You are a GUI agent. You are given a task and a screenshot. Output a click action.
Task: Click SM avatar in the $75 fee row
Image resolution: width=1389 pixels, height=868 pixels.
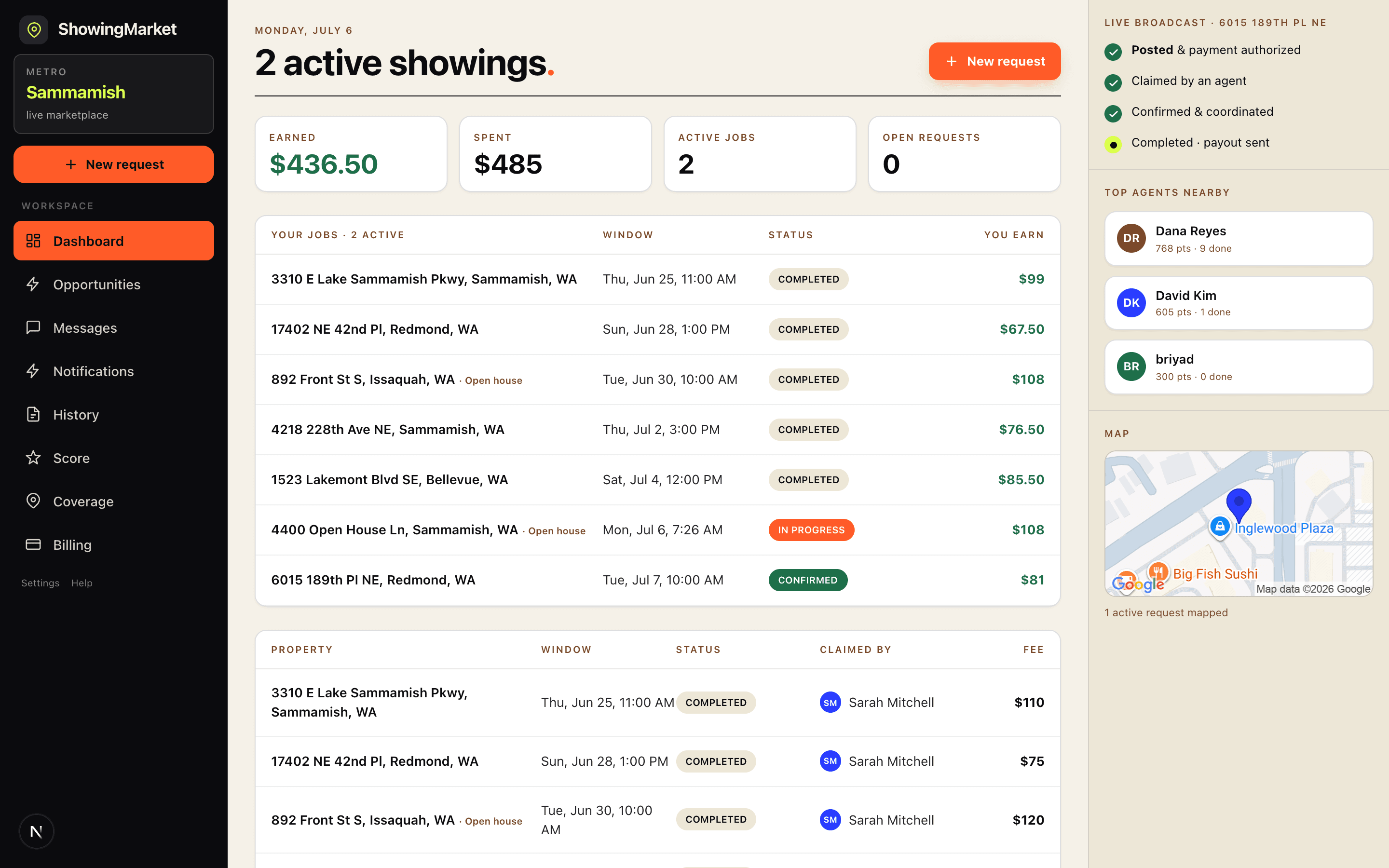[x=830, y=761]
